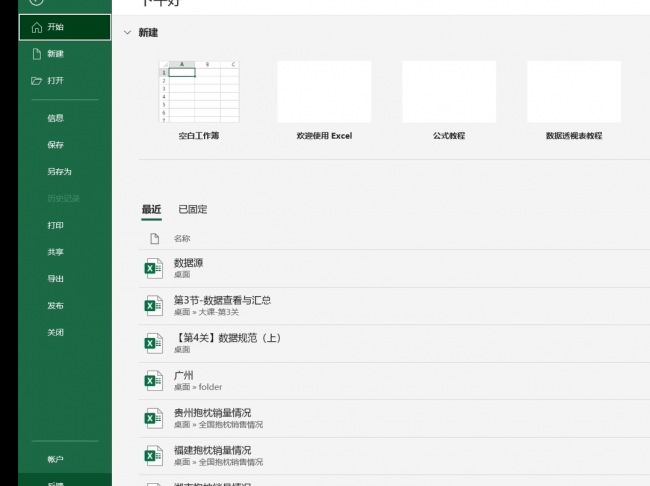
Task: Click the Excel icon for 广州
Action: (153, 381)
